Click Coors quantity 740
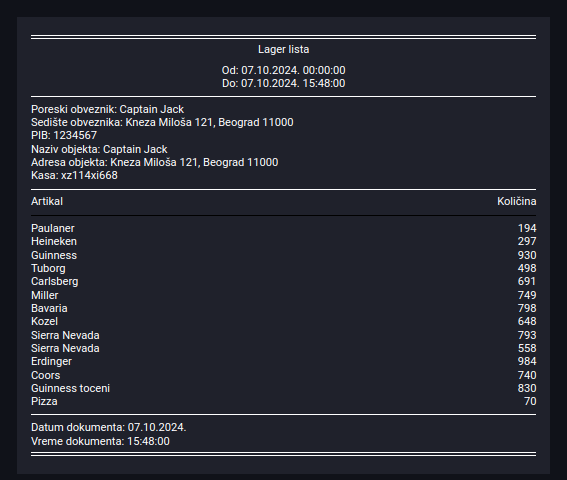Viewport: 567px width, 480px height. pos(527,375)
